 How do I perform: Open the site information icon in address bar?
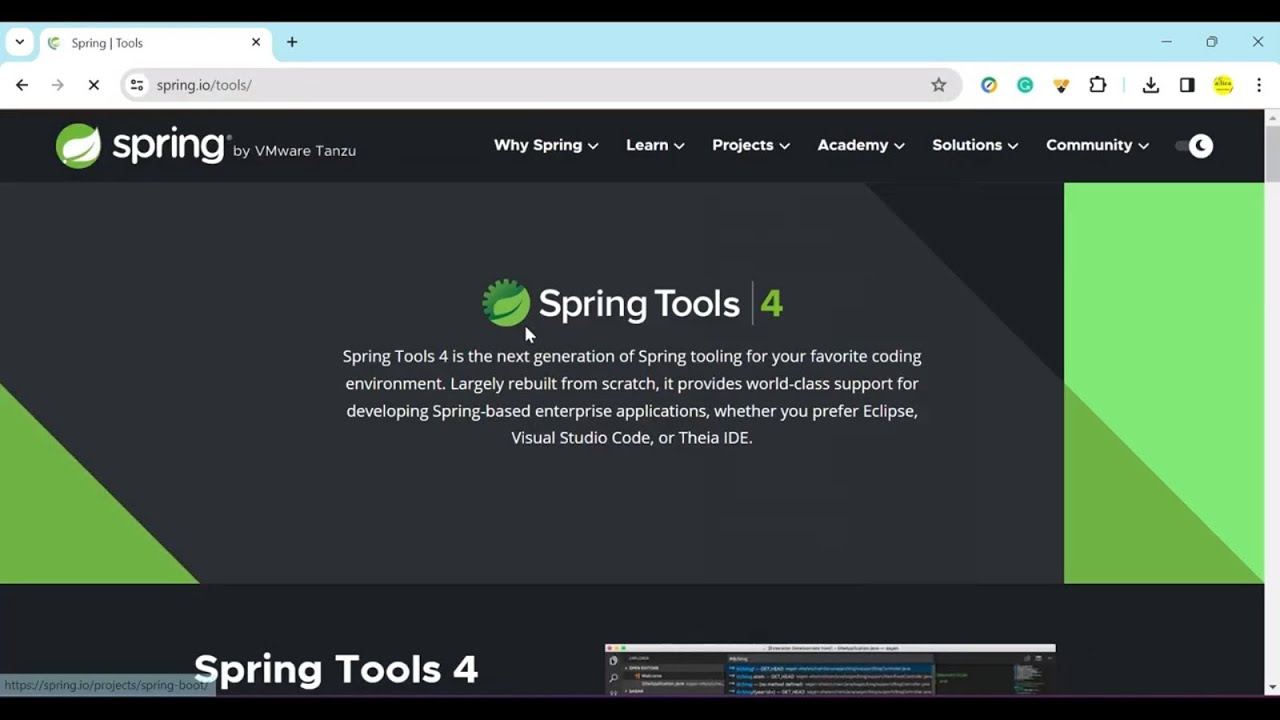point(137,85)
